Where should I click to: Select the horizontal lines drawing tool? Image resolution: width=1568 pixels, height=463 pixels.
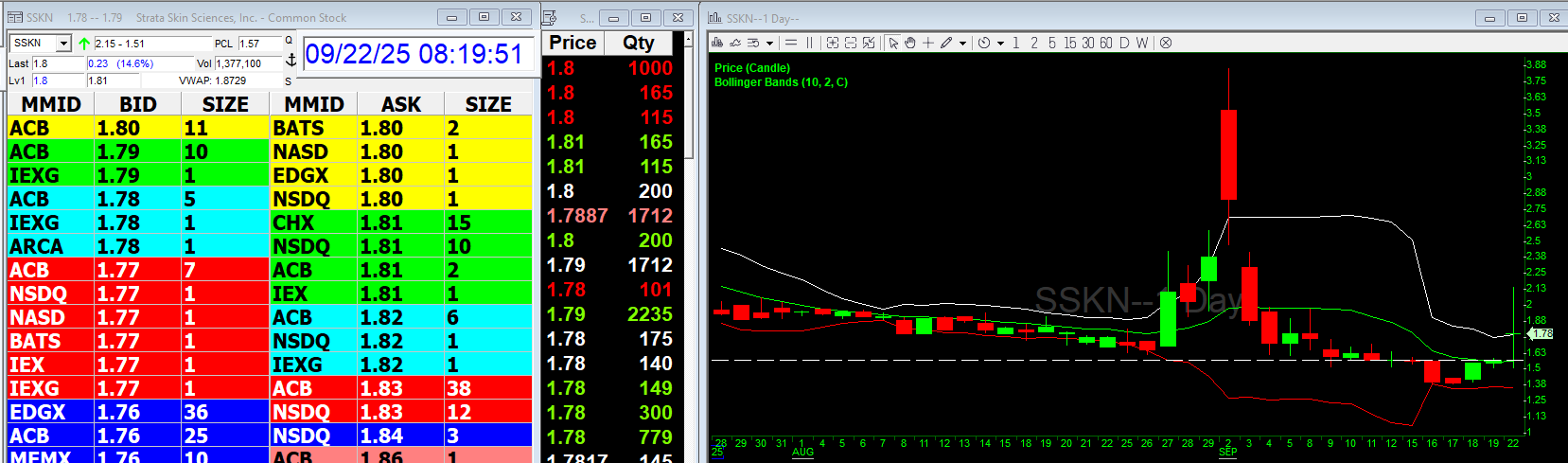[x=791, y=43]
